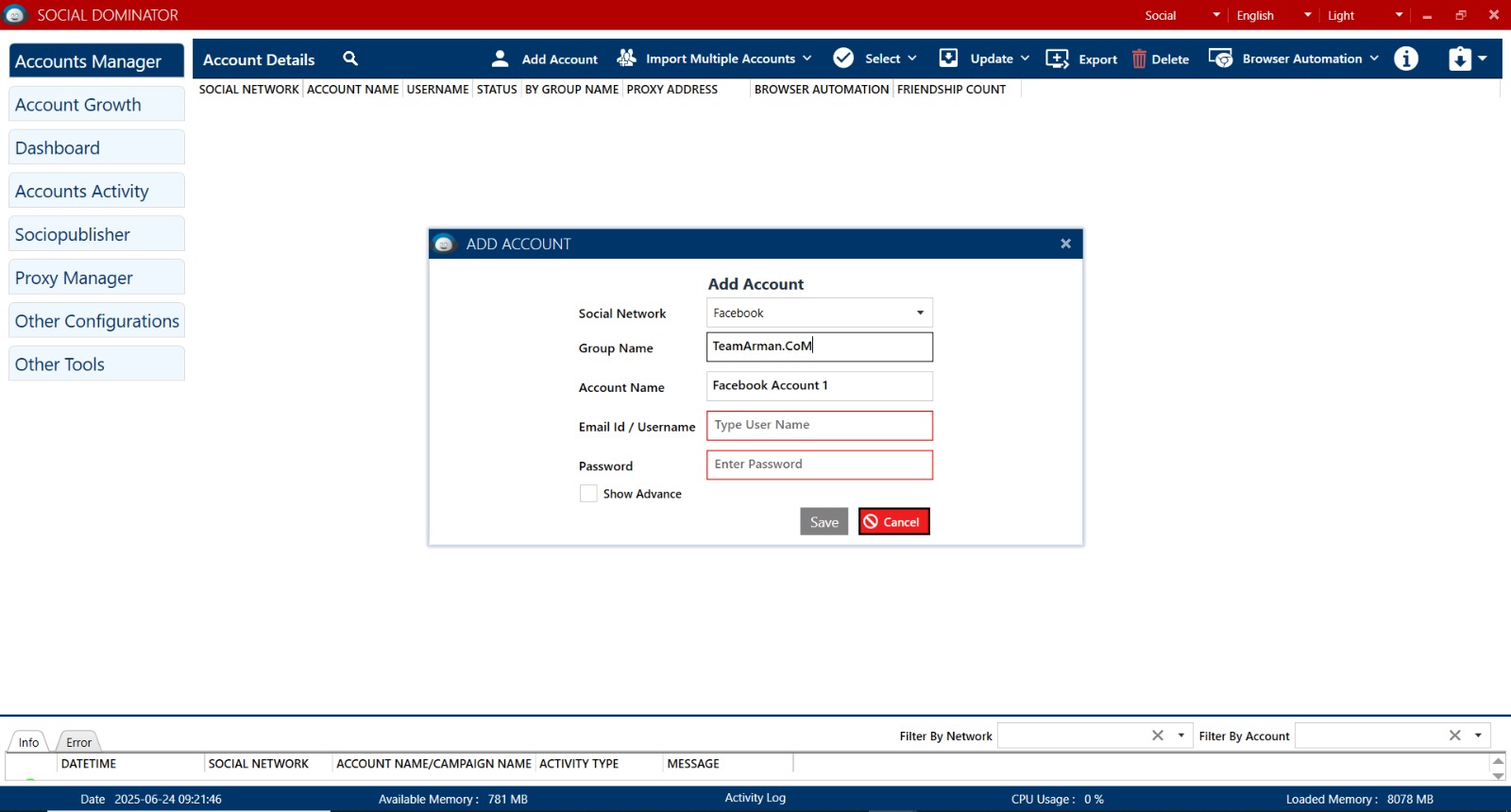Open Accounts Activity in the sidebar
Screen dimensions: 1511x812
(96, 191)
